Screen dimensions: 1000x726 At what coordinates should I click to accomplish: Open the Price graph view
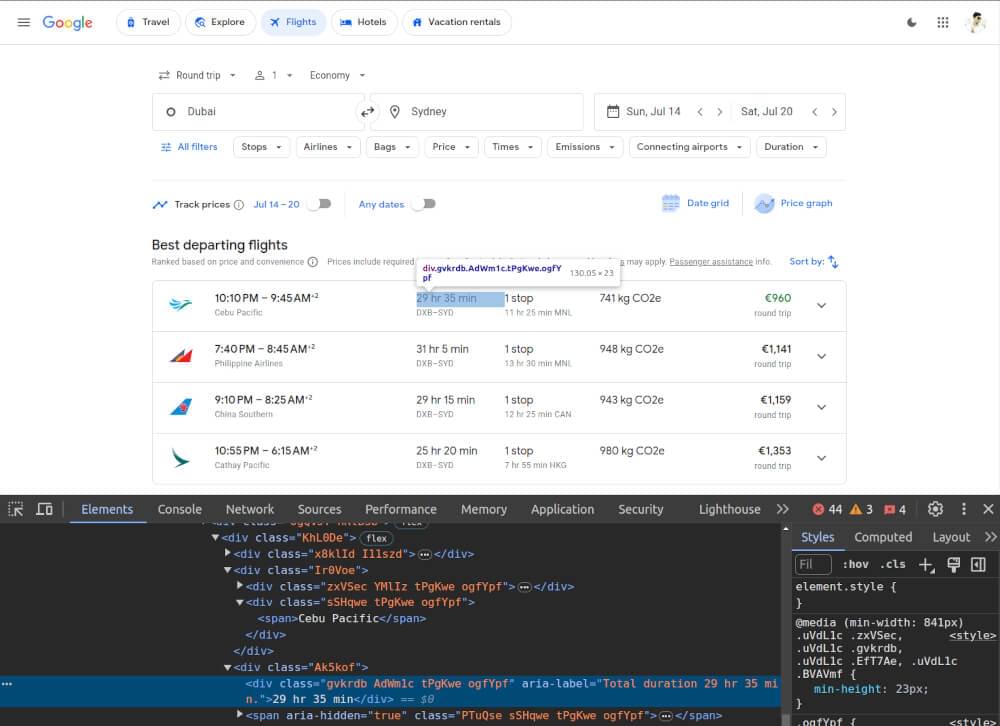tap(793, 203)
